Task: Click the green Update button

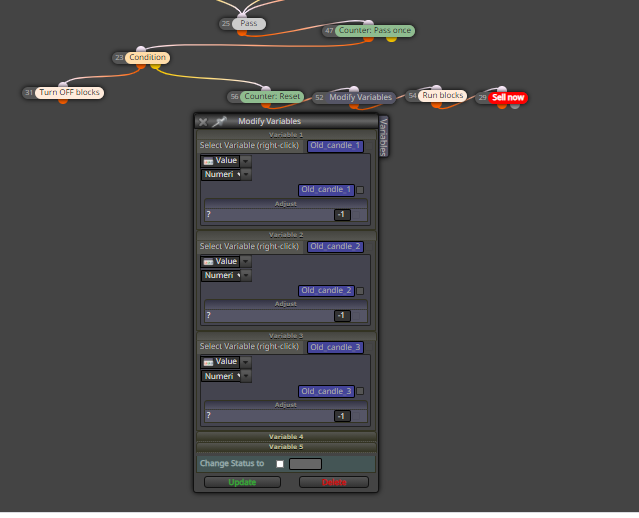Action: coord(242,482)
